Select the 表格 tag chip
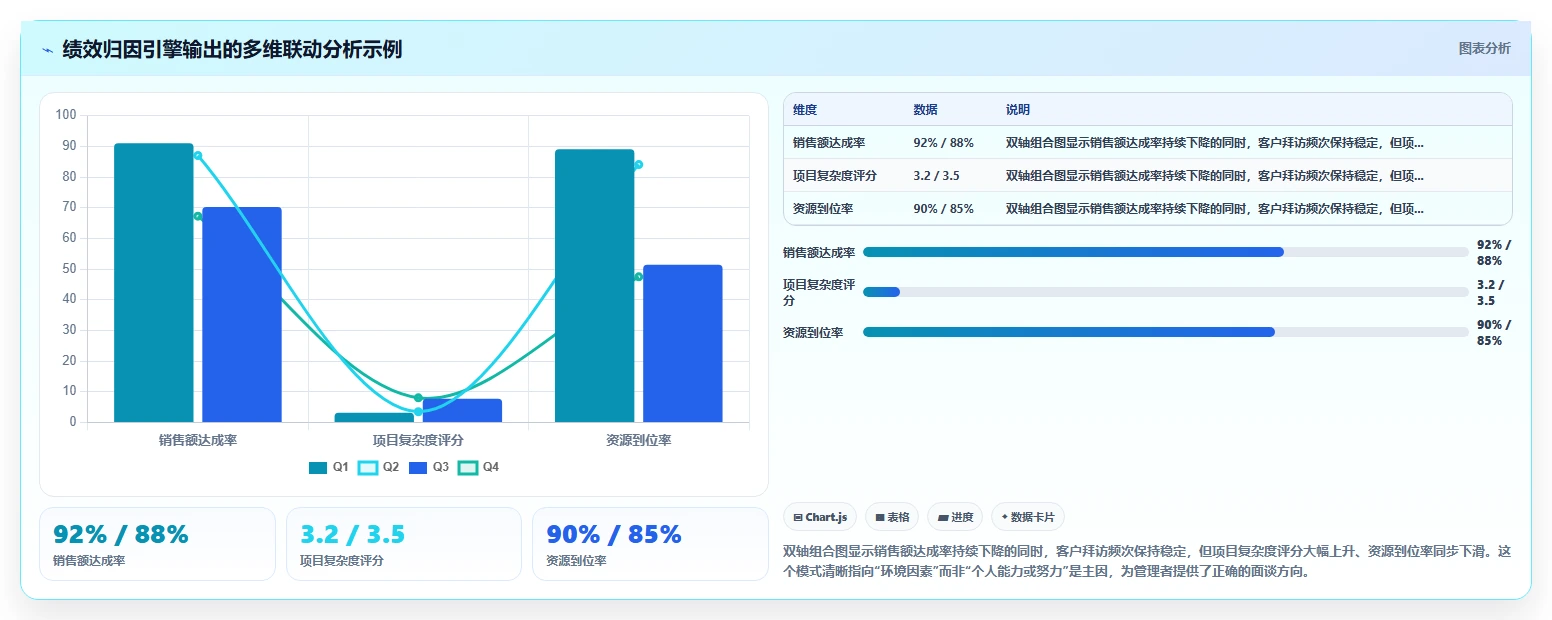 click(x=892, y=517)
